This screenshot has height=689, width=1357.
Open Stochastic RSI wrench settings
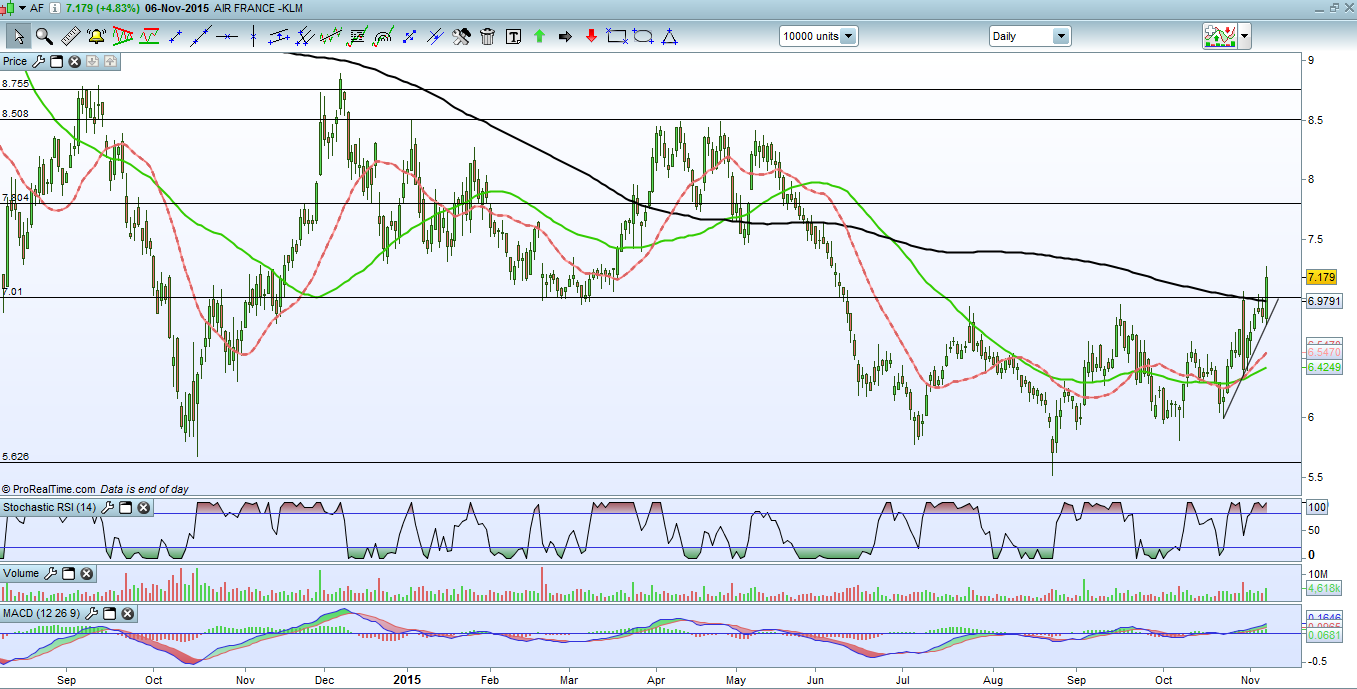pyautogui.click(x=107, y=507)
